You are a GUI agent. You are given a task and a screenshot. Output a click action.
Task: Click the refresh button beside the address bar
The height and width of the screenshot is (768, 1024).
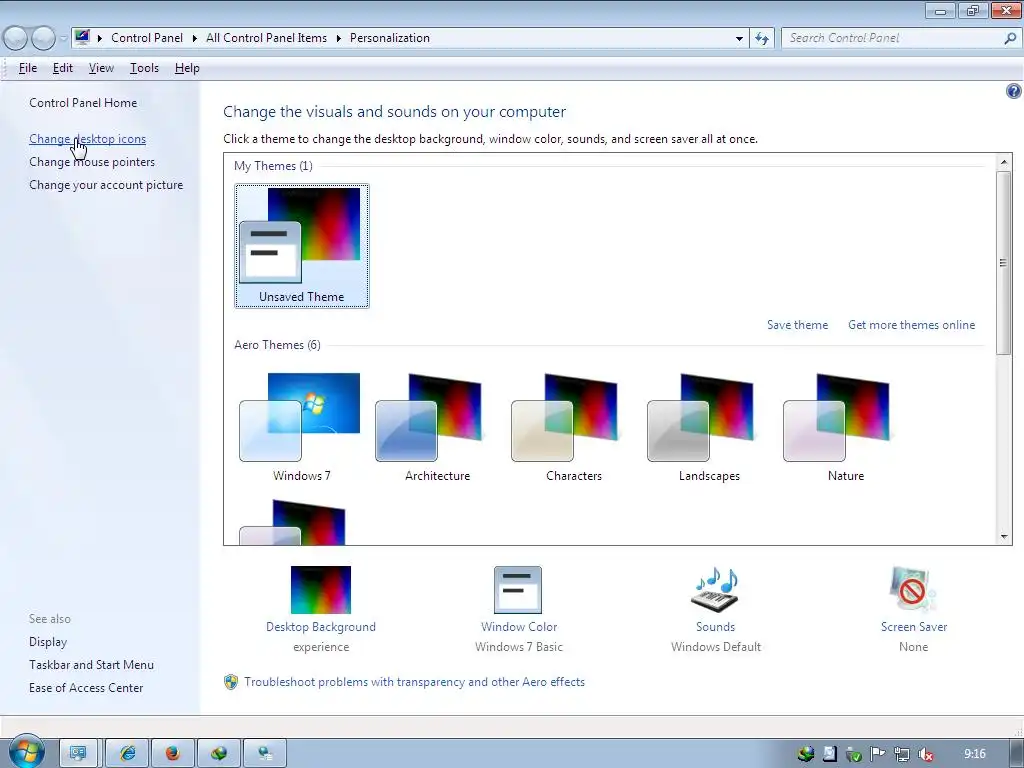click(762, 39)
